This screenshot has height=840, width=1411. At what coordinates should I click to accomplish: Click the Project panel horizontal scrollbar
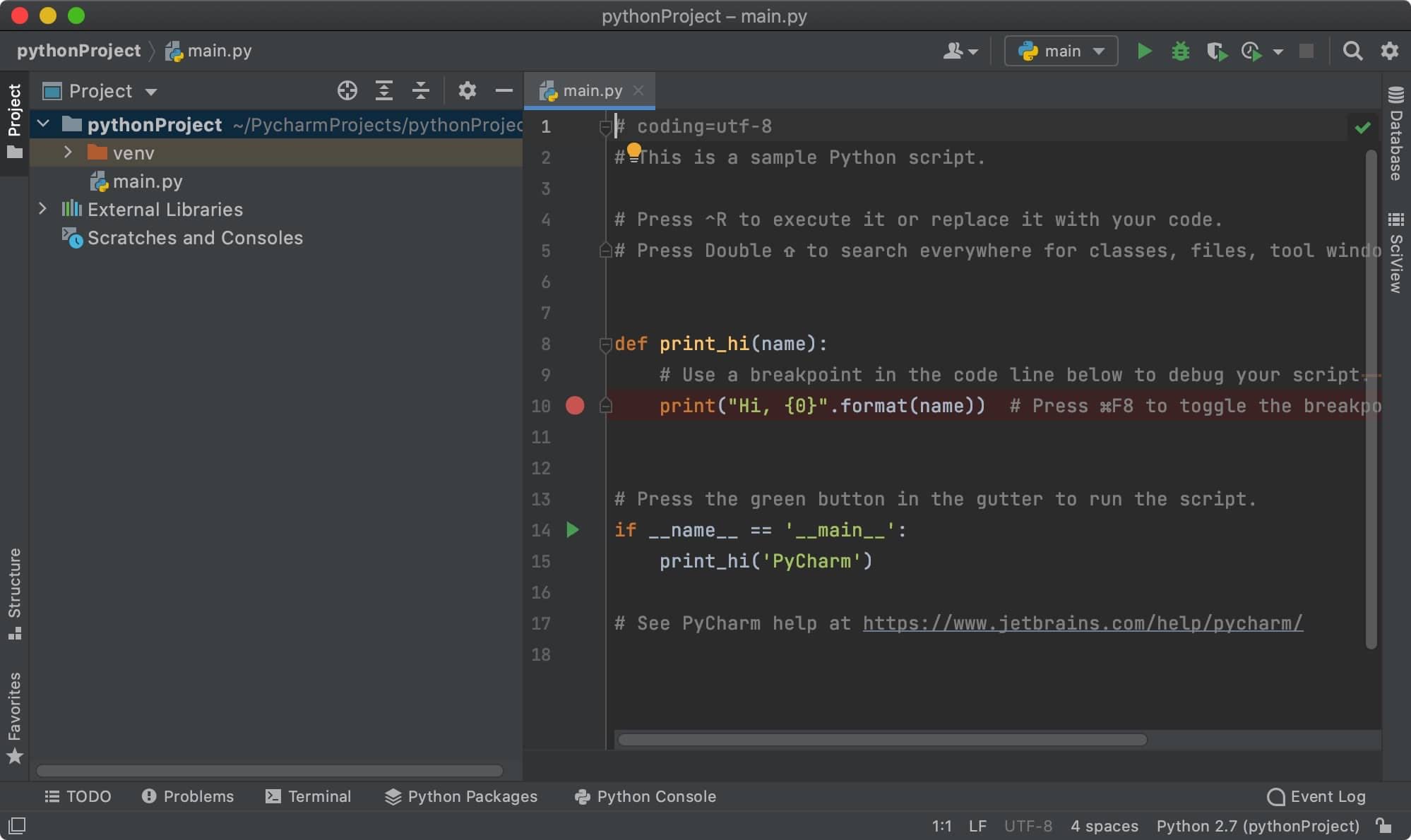point(270,771)
